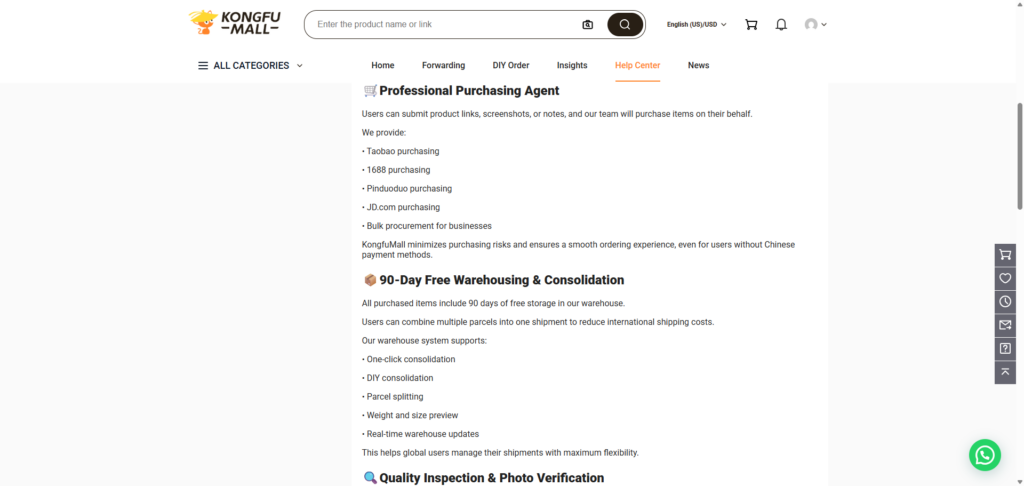
Task: Navigate to DIY Order page
Action: point(511,66)
